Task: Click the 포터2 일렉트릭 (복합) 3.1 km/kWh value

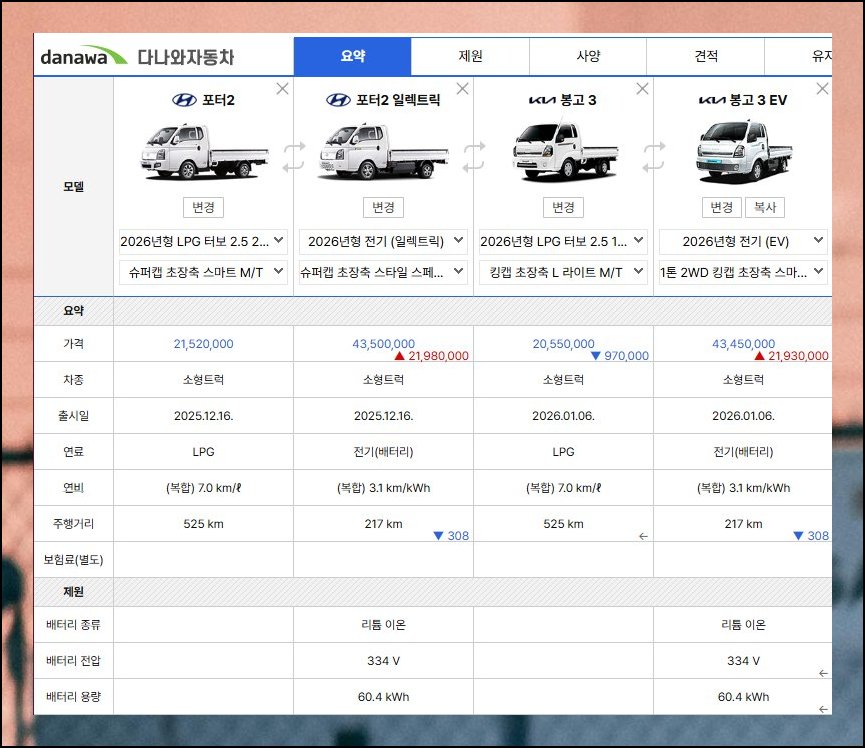Action: (383, 488)
